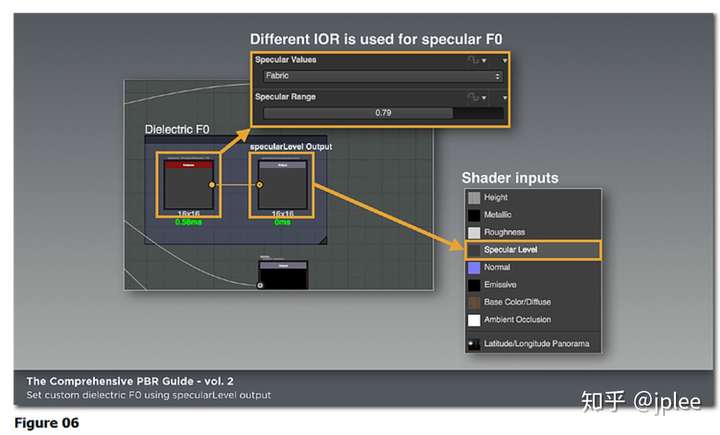Click the white Ambient Occlusion swatch
The image size is (720, 435).
click(x=474, y=320)
